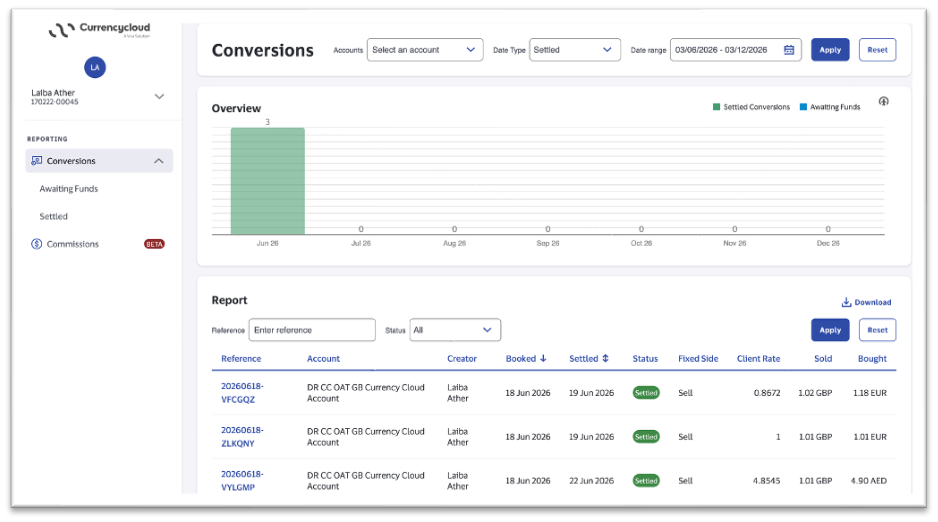Click the green Jun 26 bar
This screenshot has width=938, height=522.
pyautogui.click(x=267, y=181)
